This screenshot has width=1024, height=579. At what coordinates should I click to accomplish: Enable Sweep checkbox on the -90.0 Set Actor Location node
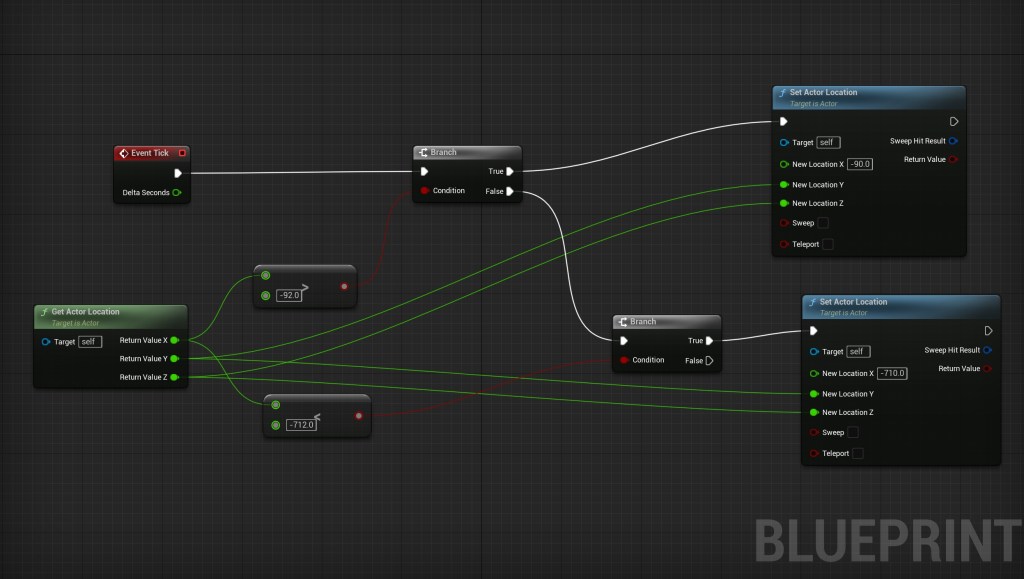[823, 223]
